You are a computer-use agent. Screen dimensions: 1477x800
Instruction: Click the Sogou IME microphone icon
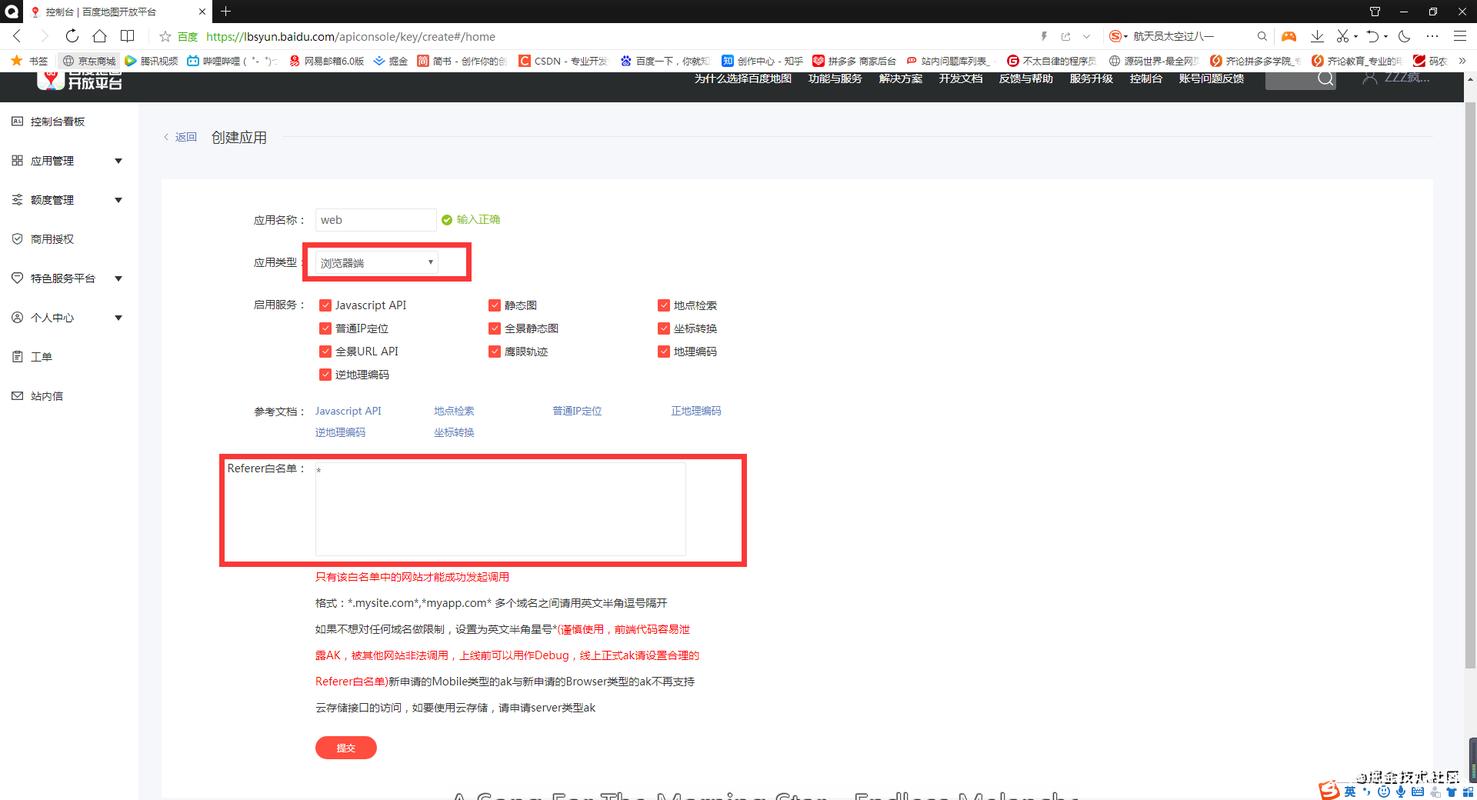[x=1400, y=791]
